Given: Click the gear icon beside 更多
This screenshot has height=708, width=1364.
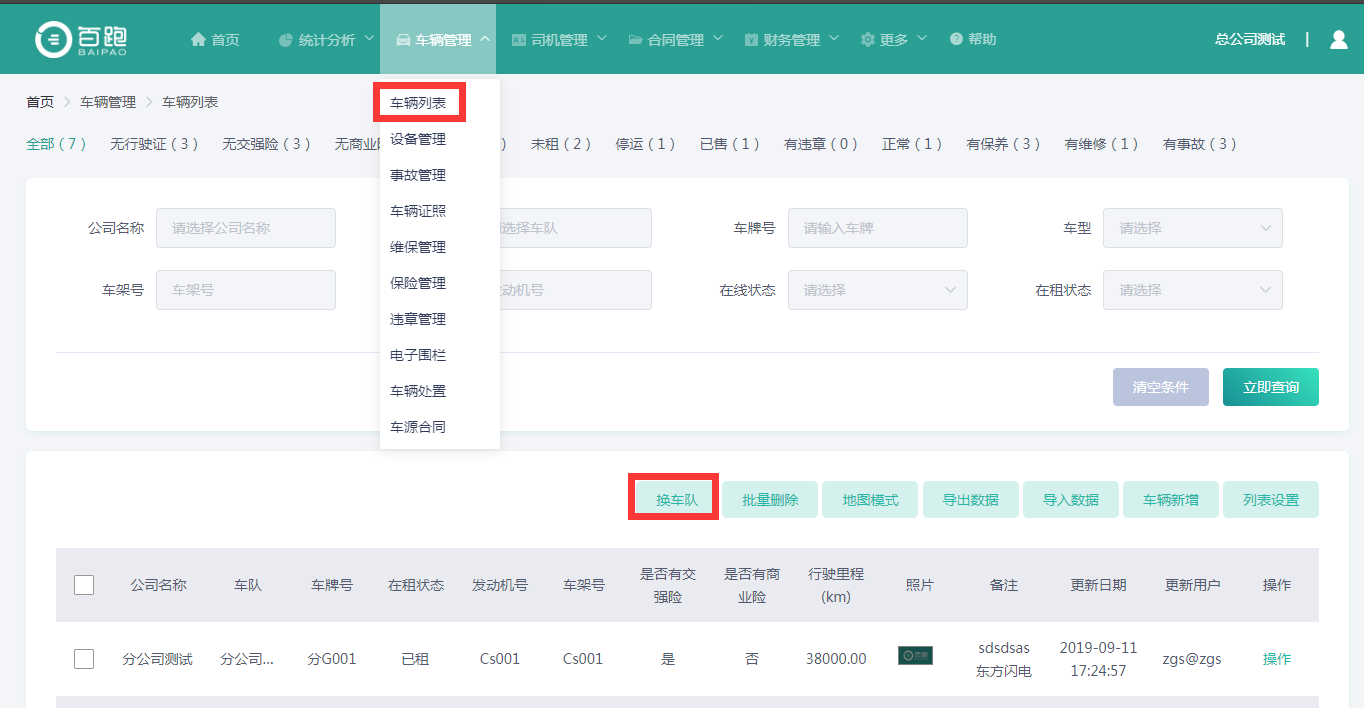Looking at the screenshot, I should [x=867, y=40].
